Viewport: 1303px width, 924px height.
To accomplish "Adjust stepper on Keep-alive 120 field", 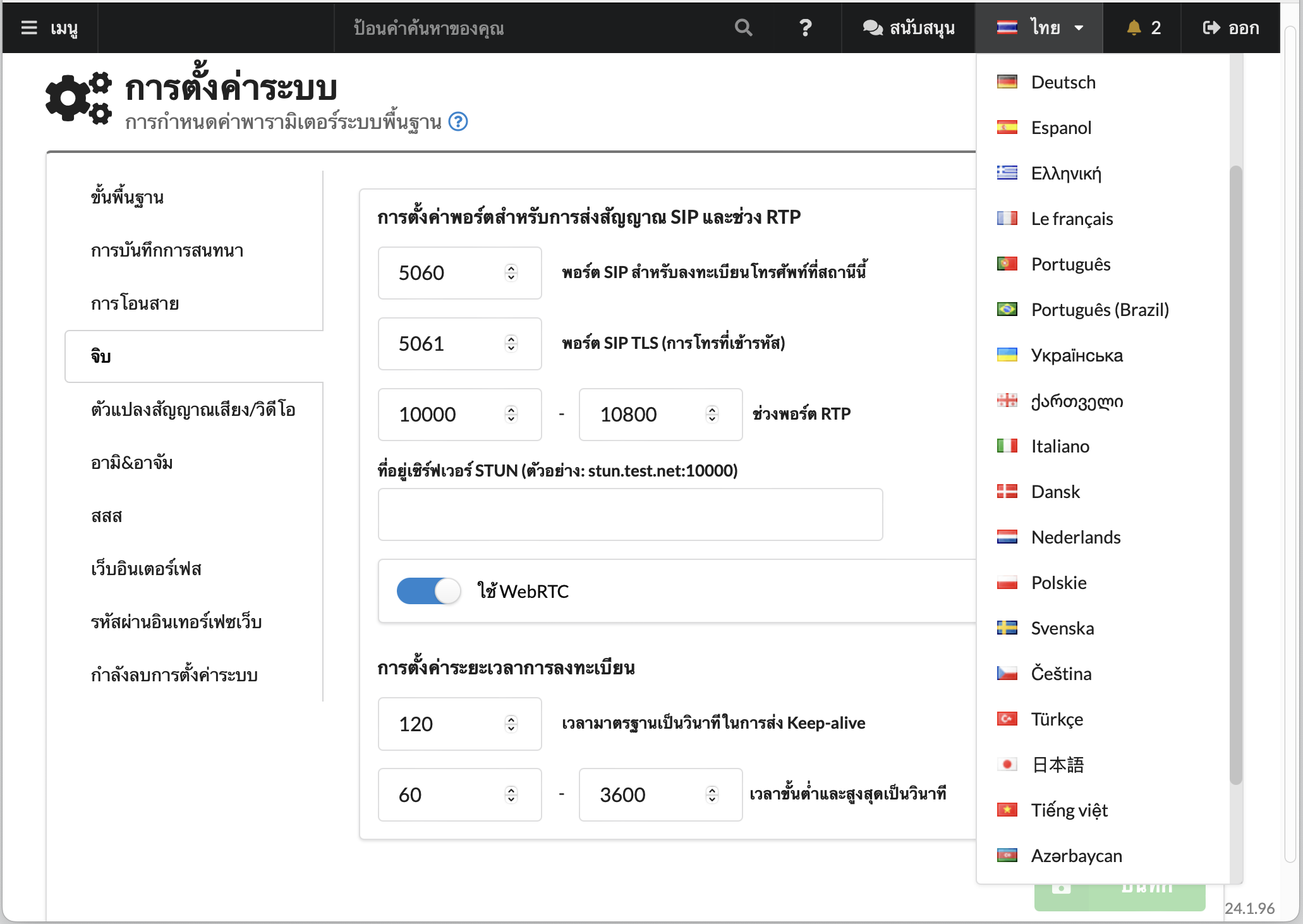I will pos(511,724).
